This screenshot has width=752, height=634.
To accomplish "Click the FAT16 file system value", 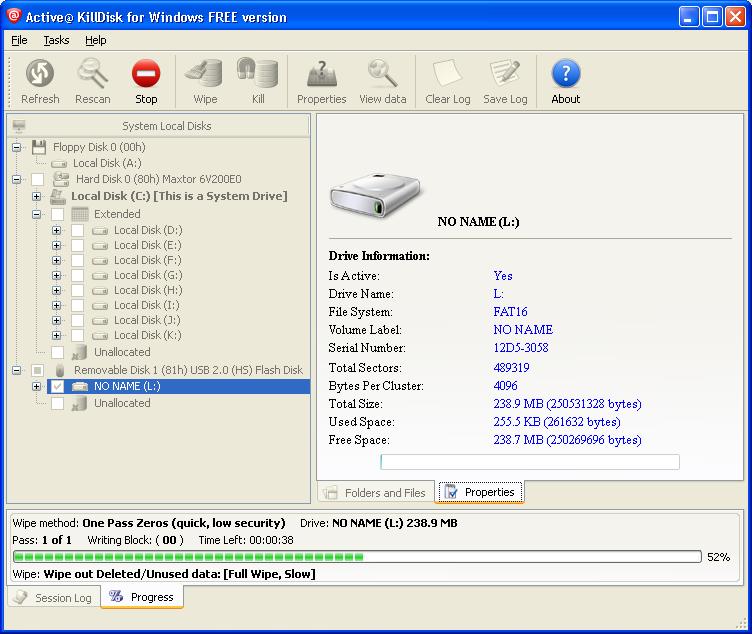I will tap(510, 312).
